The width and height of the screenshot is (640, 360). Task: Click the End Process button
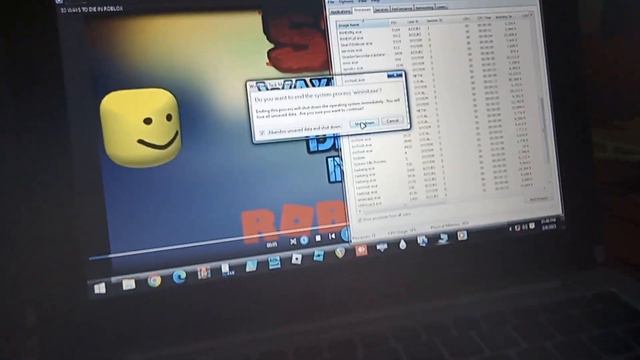538,199
